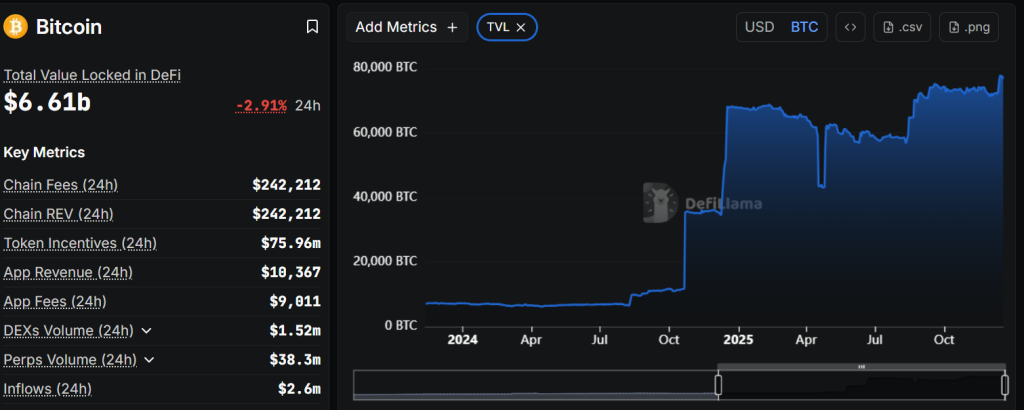Expand the DEXs Volume (24h) row

147,331
